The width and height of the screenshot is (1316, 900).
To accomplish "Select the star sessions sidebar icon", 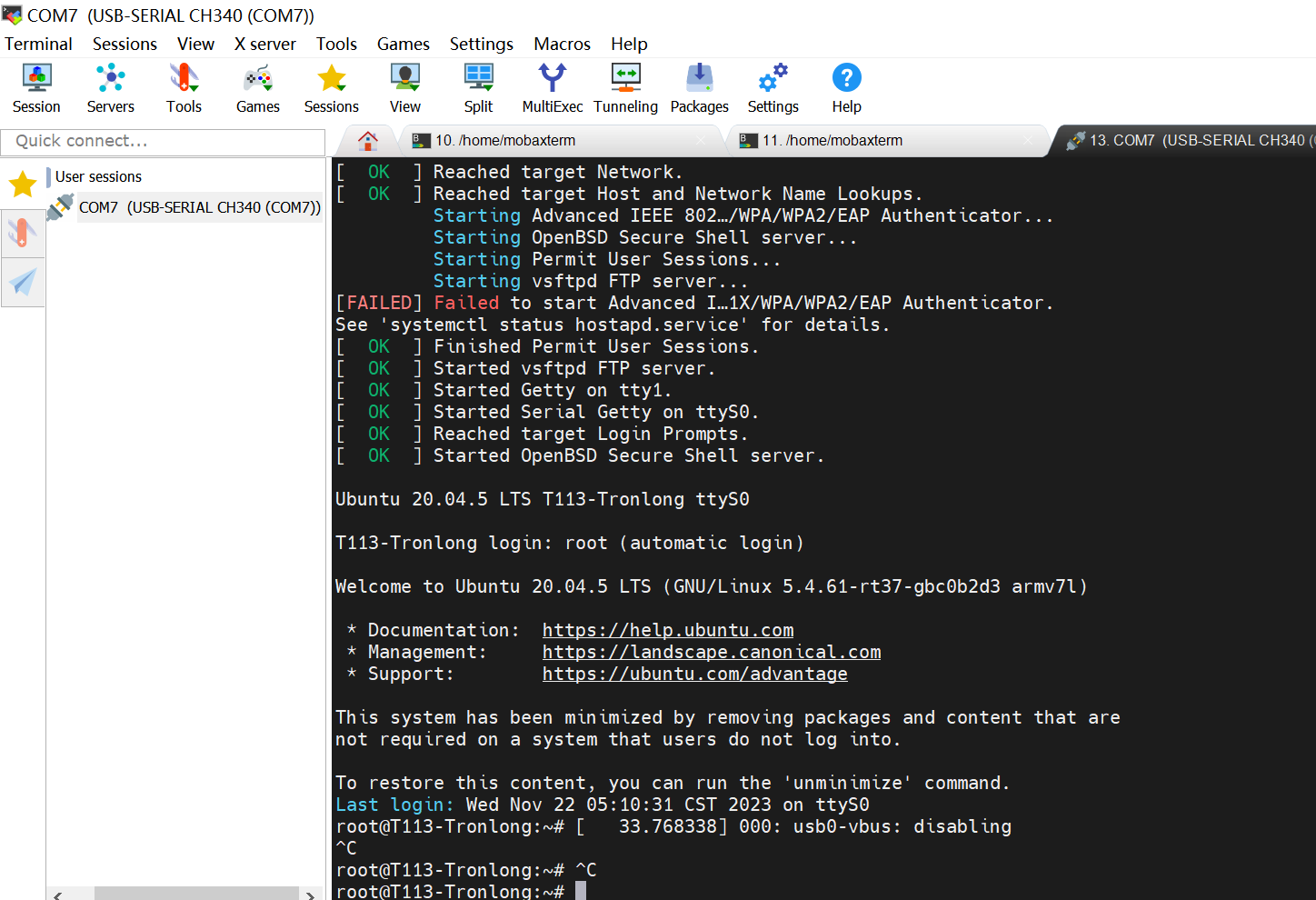I will pyautogui.click(x=23, y=185).
